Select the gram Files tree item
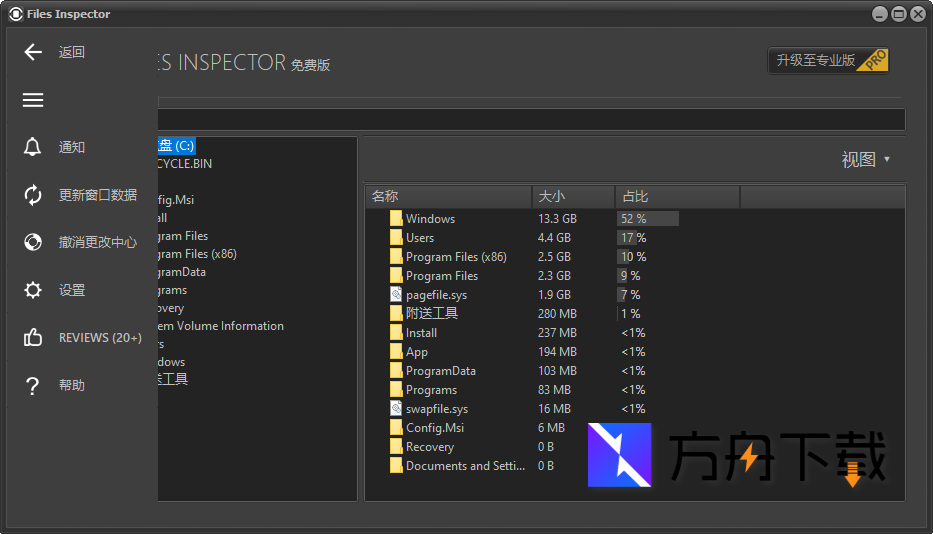The width and height of the screenshot is (933, 534). click(183, 236)
